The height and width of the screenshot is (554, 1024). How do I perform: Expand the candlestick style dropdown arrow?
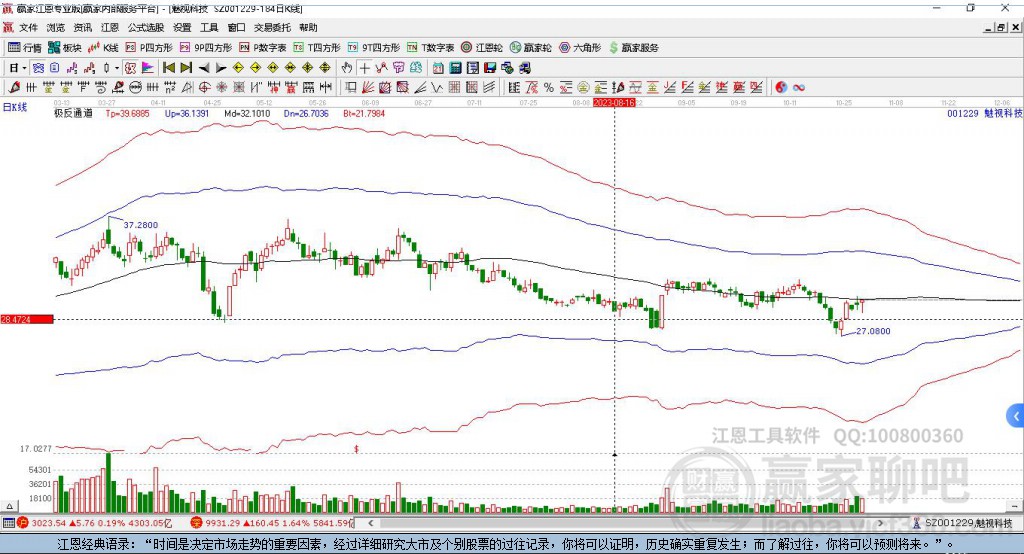[x=117, y=68]
